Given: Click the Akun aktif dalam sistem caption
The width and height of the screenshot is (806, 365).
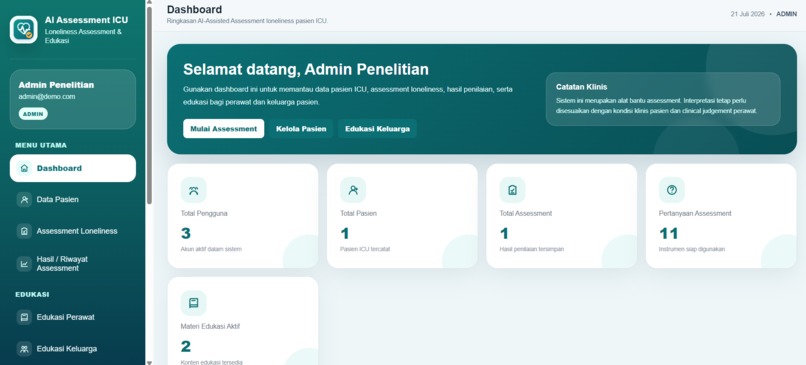Looking at the screenshot, I should pos(211,249).
